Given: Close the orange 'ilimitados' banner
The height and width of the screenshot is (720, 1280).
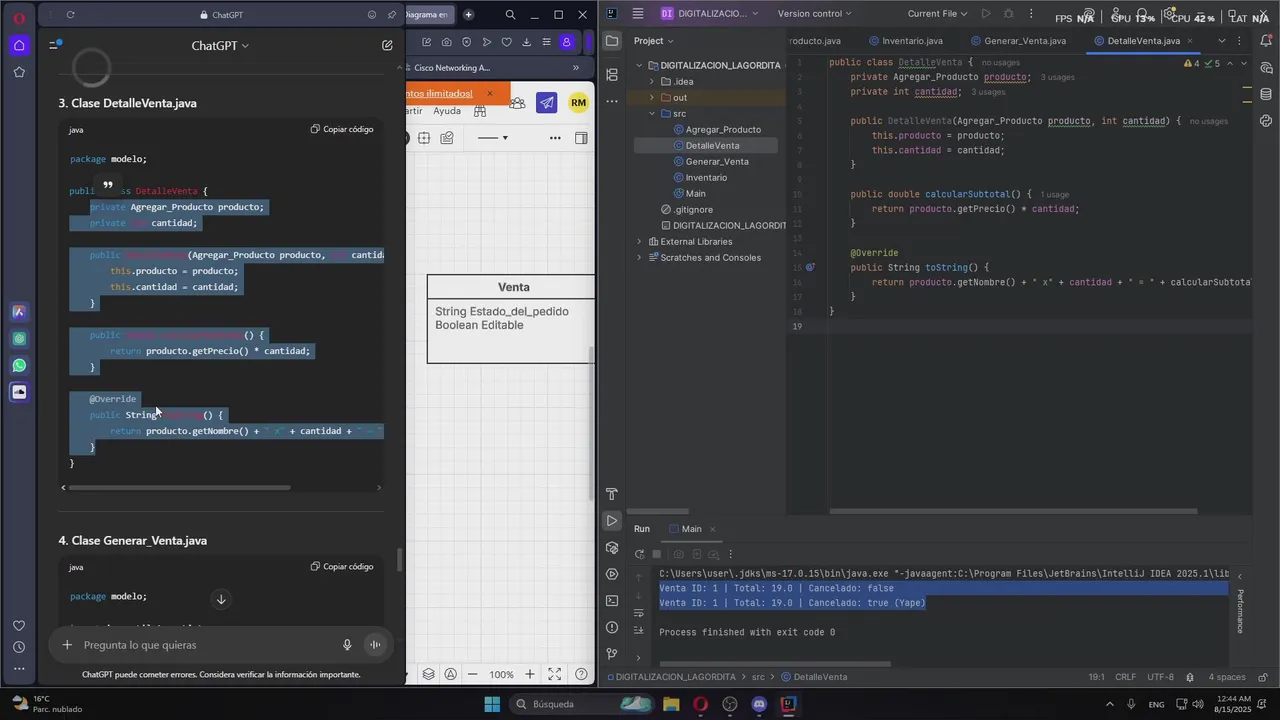Looking at the screenshot, I should point(489,94).
